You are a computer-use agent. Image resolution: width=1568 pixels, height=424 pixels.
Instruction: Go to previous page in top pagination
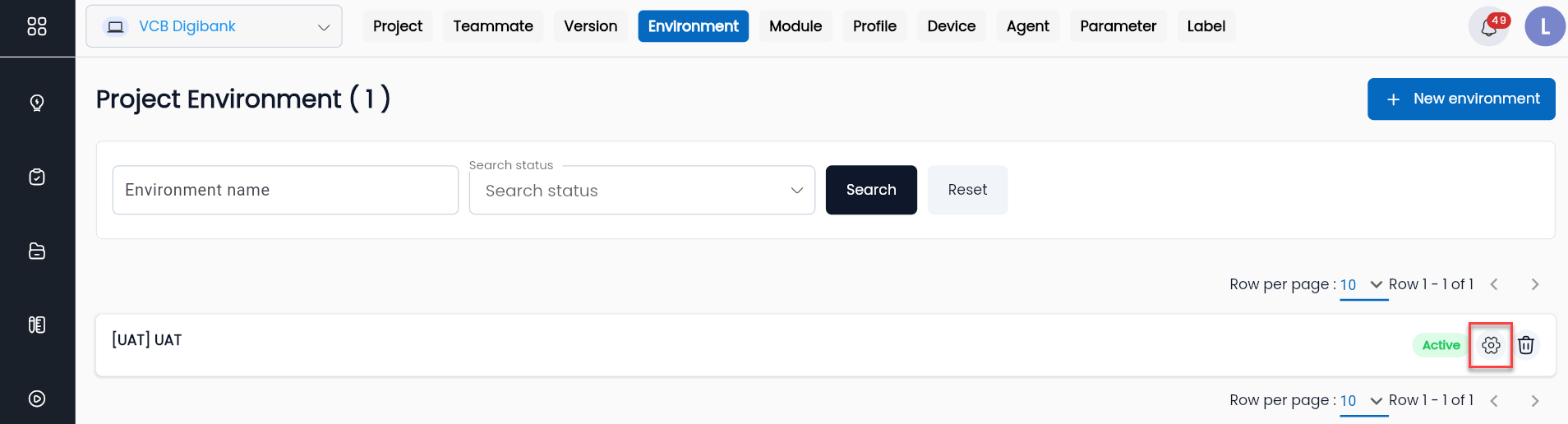point(1494,284)
